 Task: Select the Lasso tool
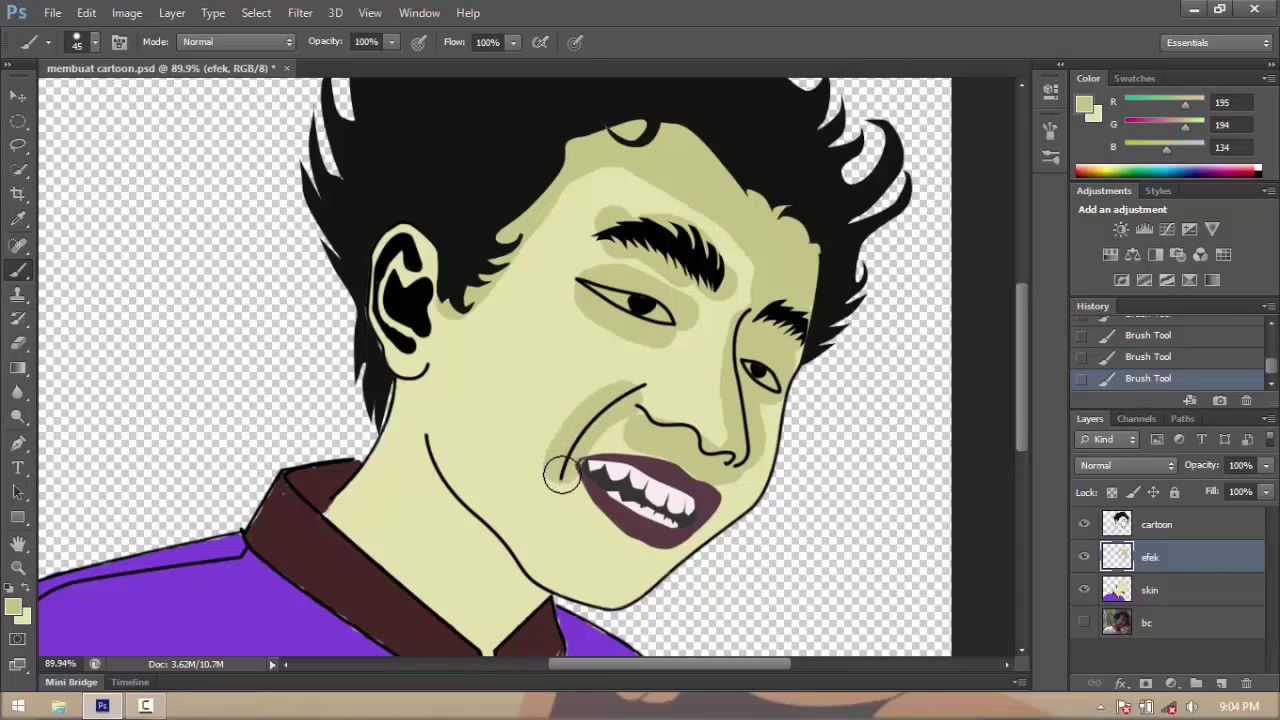point(18,143)
